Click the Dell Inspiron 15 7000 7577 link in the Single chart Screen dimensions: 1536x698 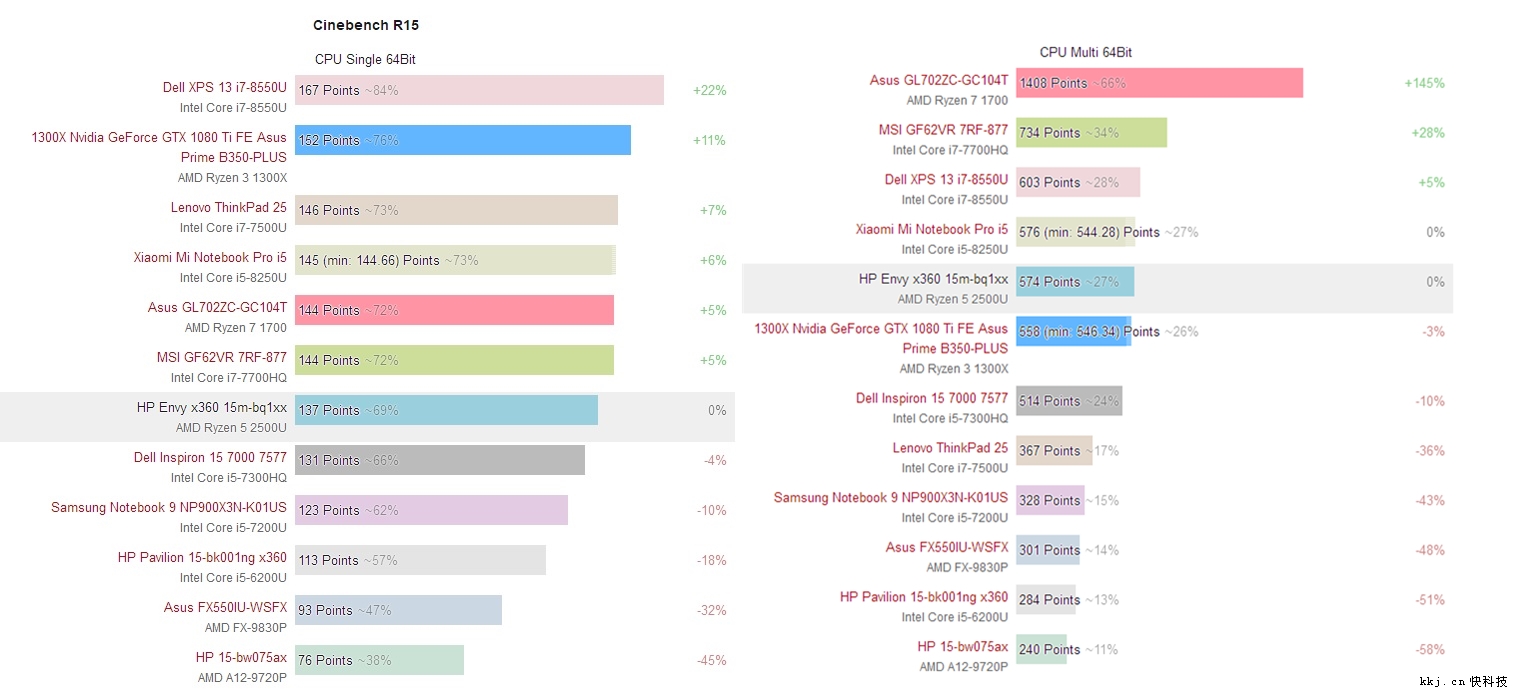pyautogui.click(x=210, y=458)
